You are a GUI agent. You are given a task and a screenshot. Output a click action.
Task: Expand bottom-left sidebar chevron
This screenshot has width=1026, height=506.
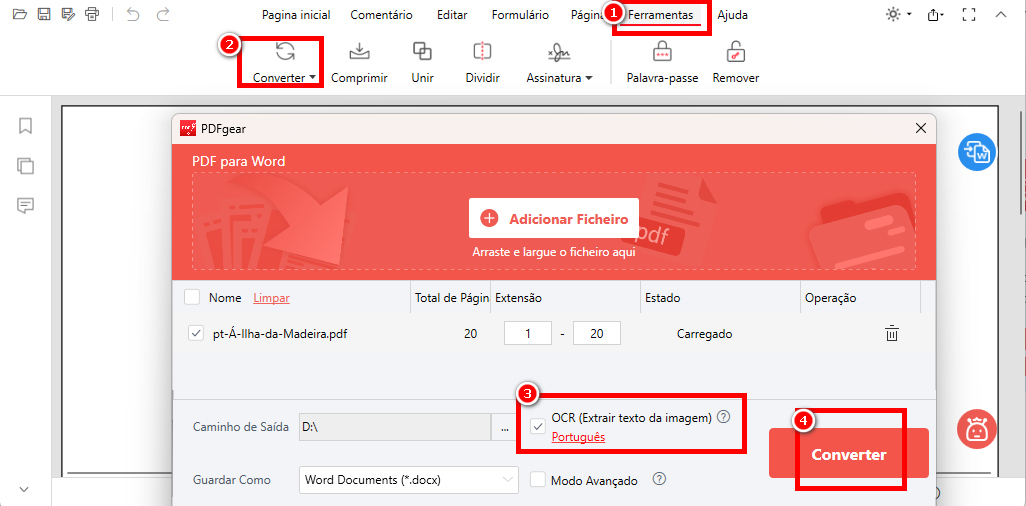(x=24, y=489)
